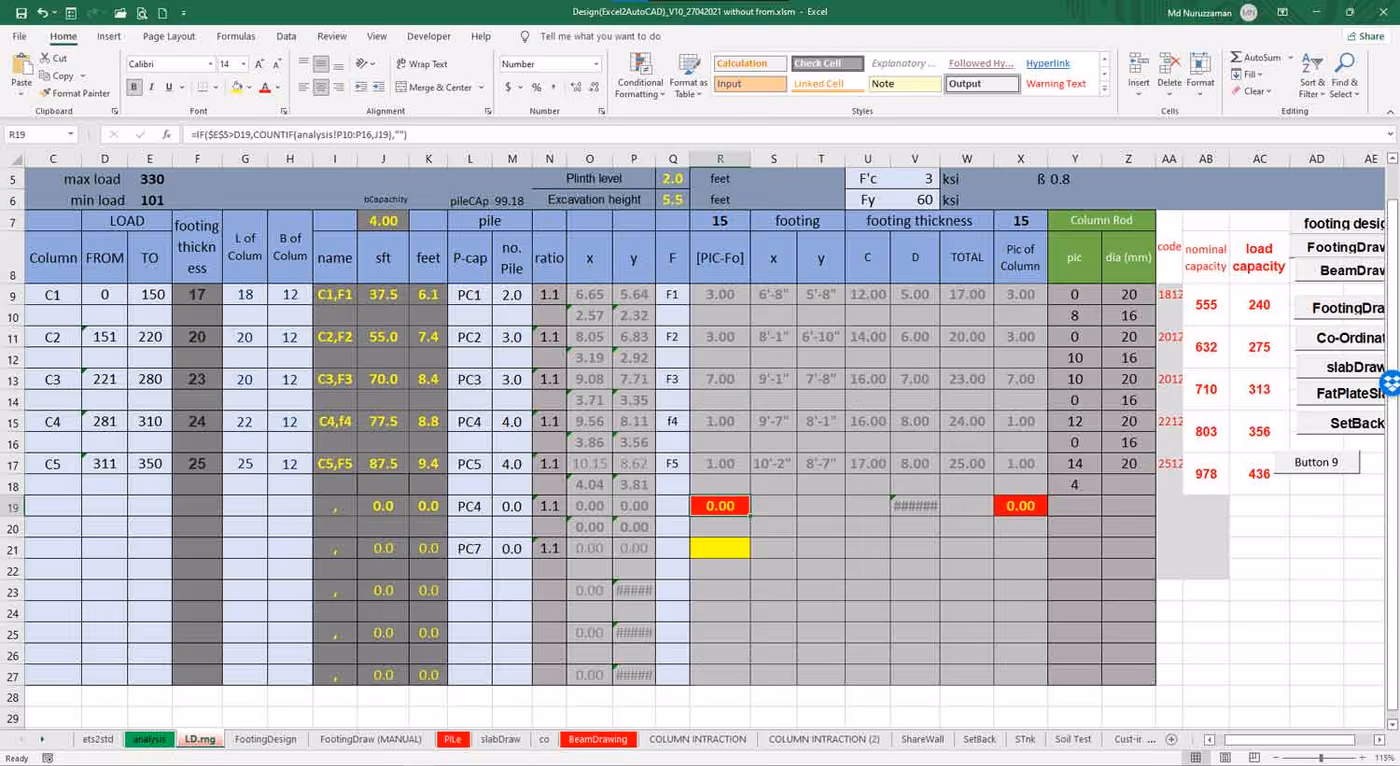Toggle underline formatting

pos(169,88)
